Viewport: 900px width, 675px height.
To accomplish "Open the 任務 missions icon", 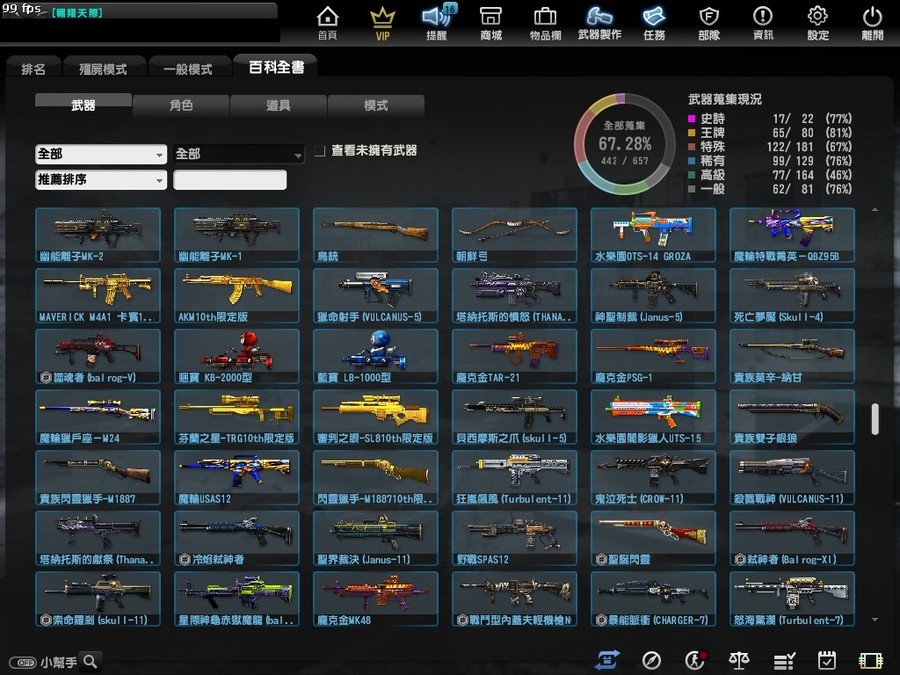I will pos(654,23).
